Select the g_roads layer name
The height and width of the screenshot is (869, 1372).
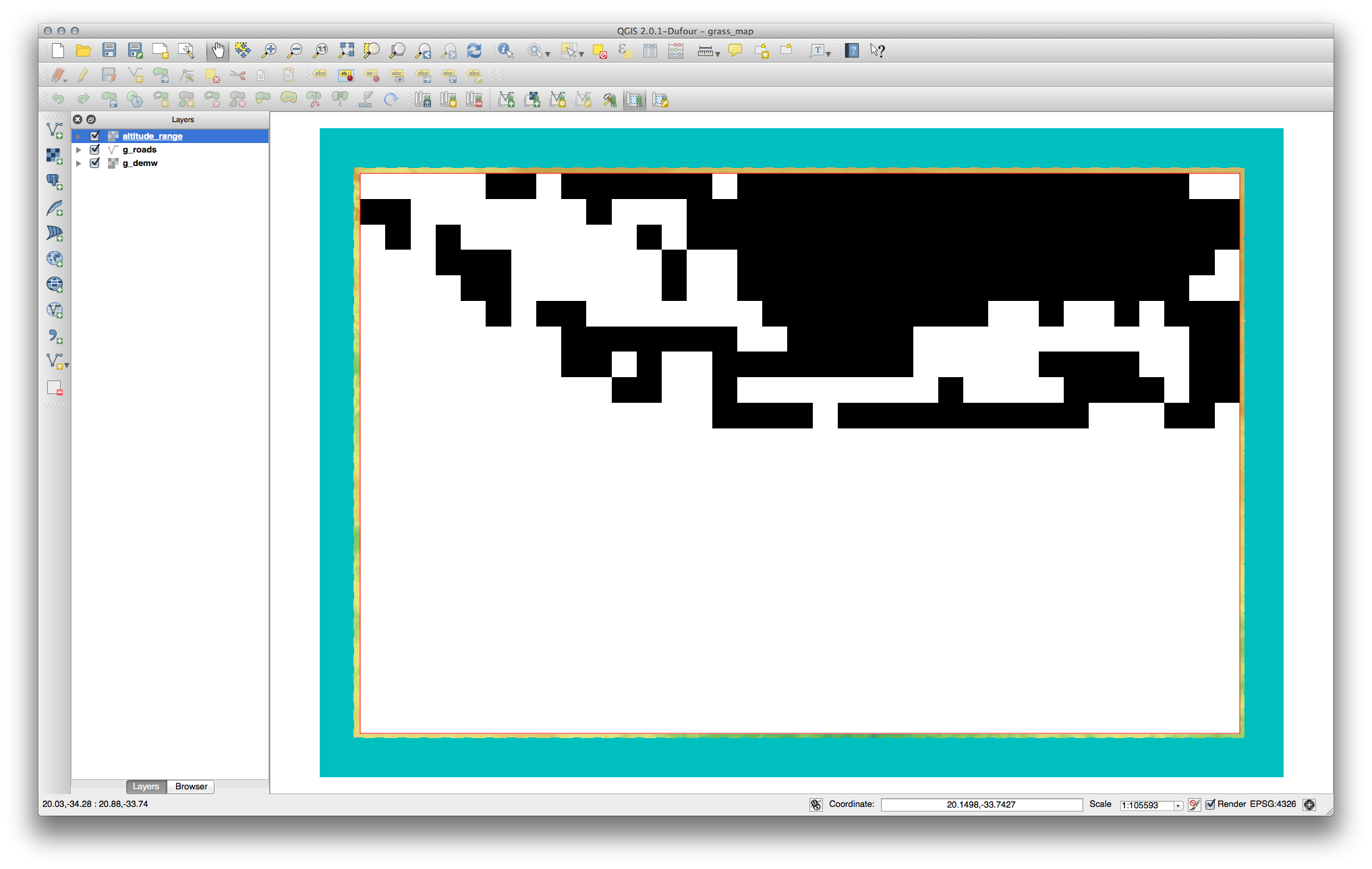pyautogui.click(x=140, y=150)
